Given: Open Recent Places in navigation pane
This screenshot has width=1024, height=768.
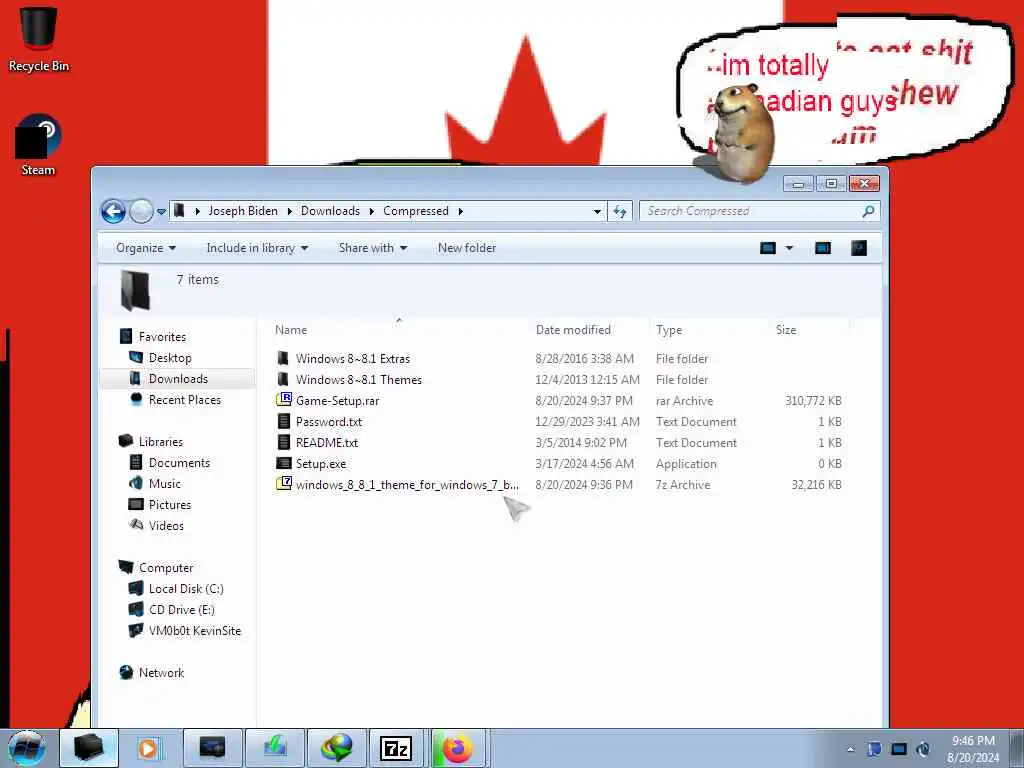Looking at the screenshot, I should (184, 400).
